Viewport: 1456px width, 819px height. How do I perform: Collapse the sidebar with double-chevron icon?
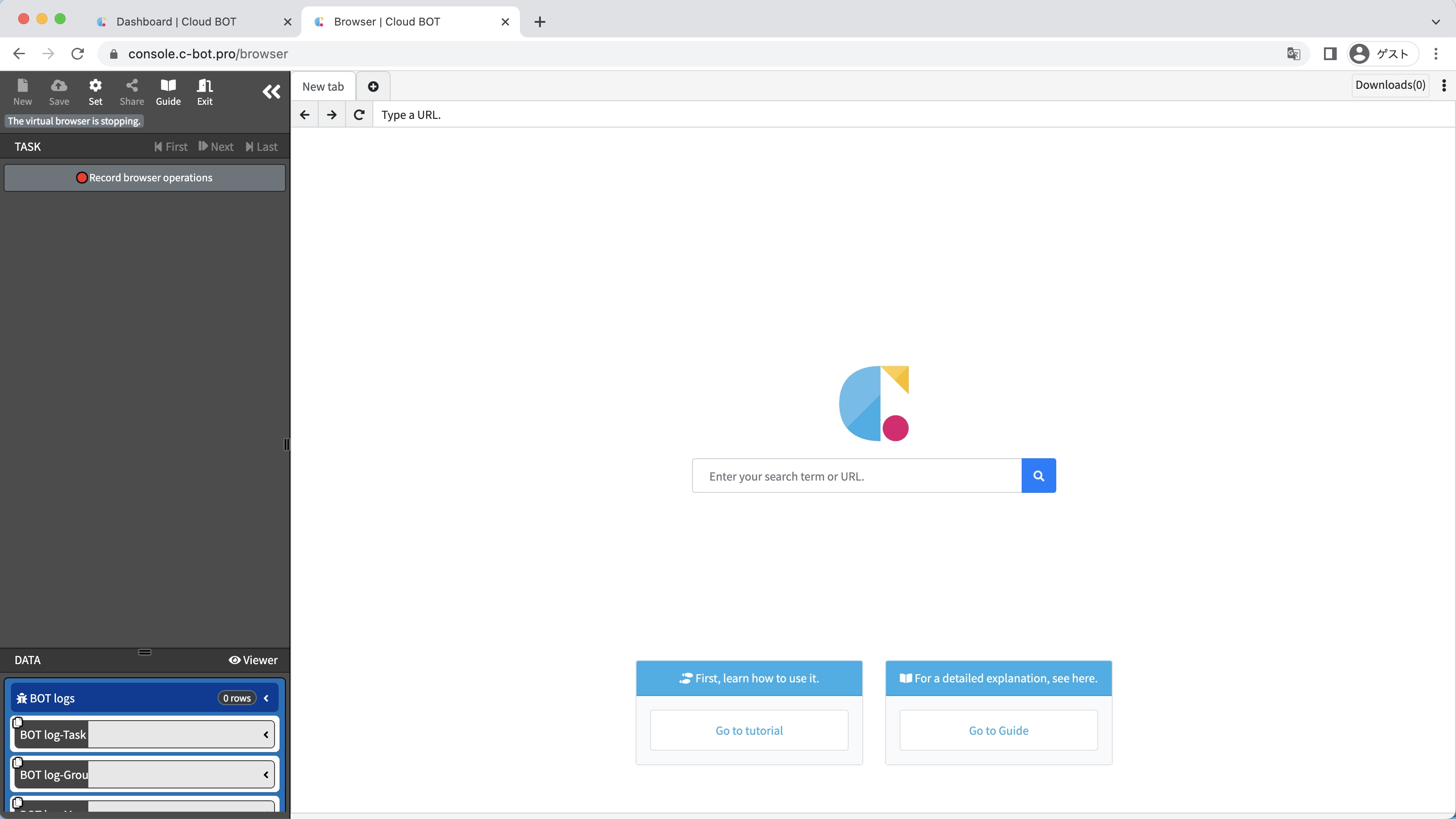click(271, 92)
